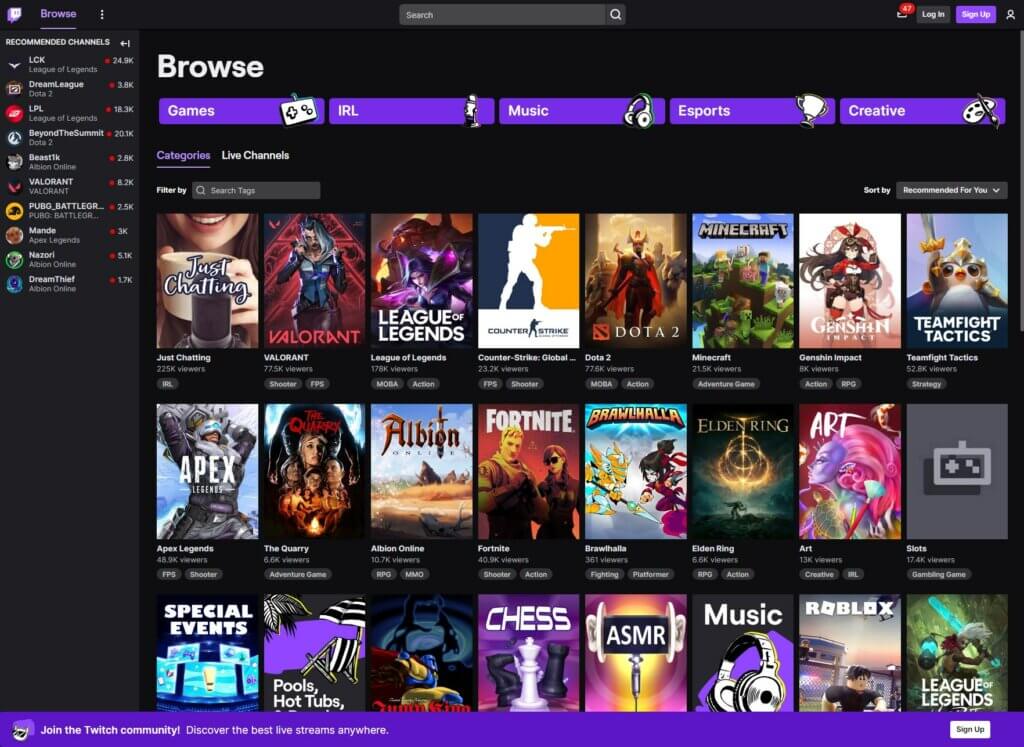Image resolution: width=1024 pixels, height=747 pixels.
Task: Open The Quarry cover art
Action: pyautogui.click(x=314, y=471)
